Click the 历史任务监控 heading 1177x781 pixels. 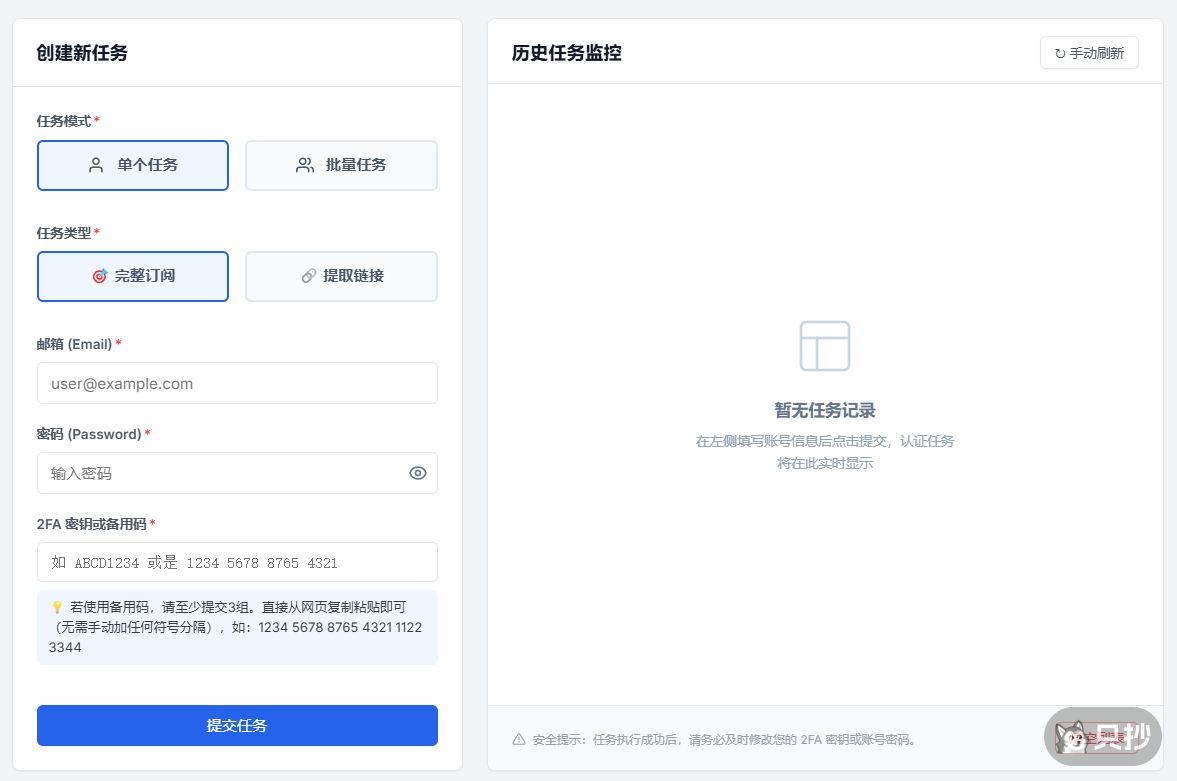[567, 53]
